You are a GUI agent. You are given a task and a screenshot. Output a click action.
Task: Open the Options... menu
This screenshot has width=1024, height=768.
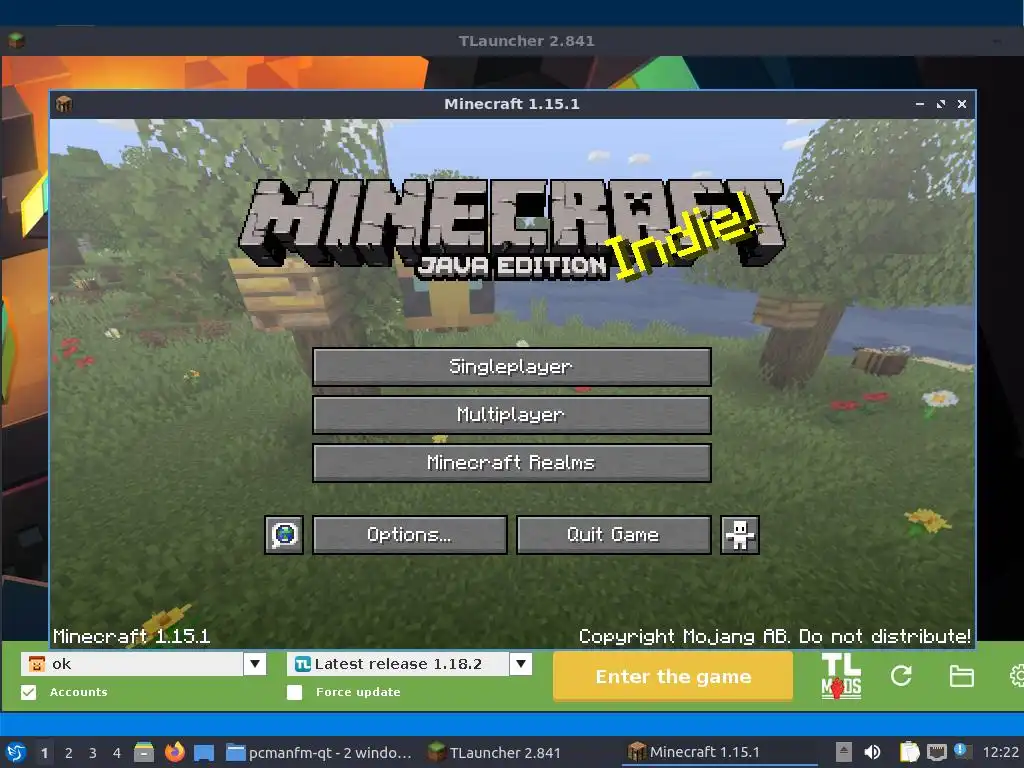[x=409, y=535]
